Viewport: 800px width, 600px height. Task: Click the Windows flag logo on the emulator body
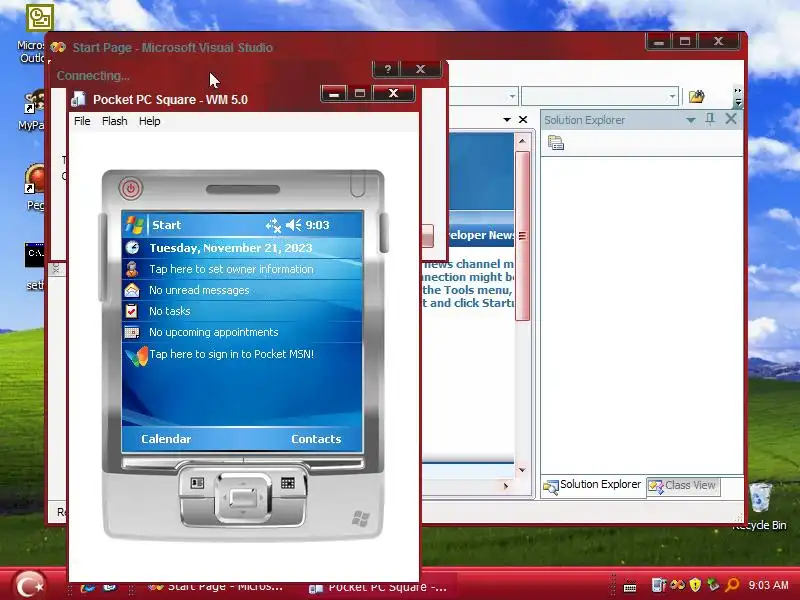361,518
